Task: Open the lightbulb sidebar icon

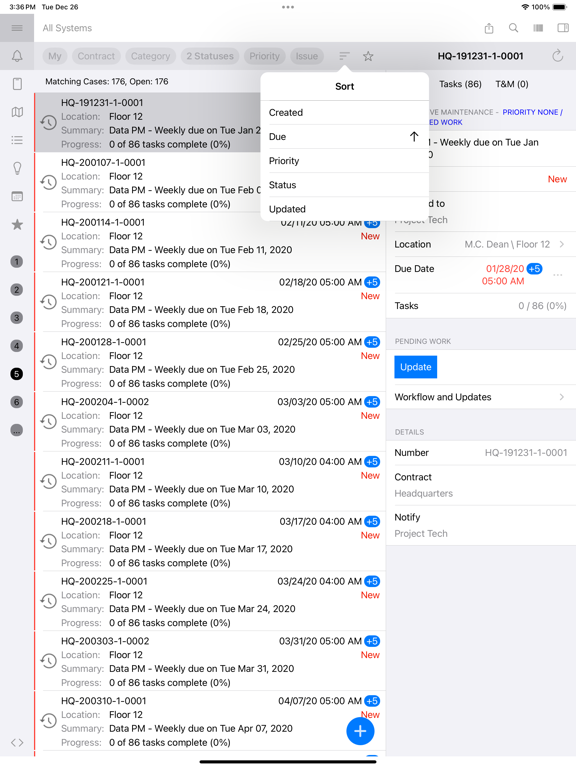Action: (x=17, y=168)
